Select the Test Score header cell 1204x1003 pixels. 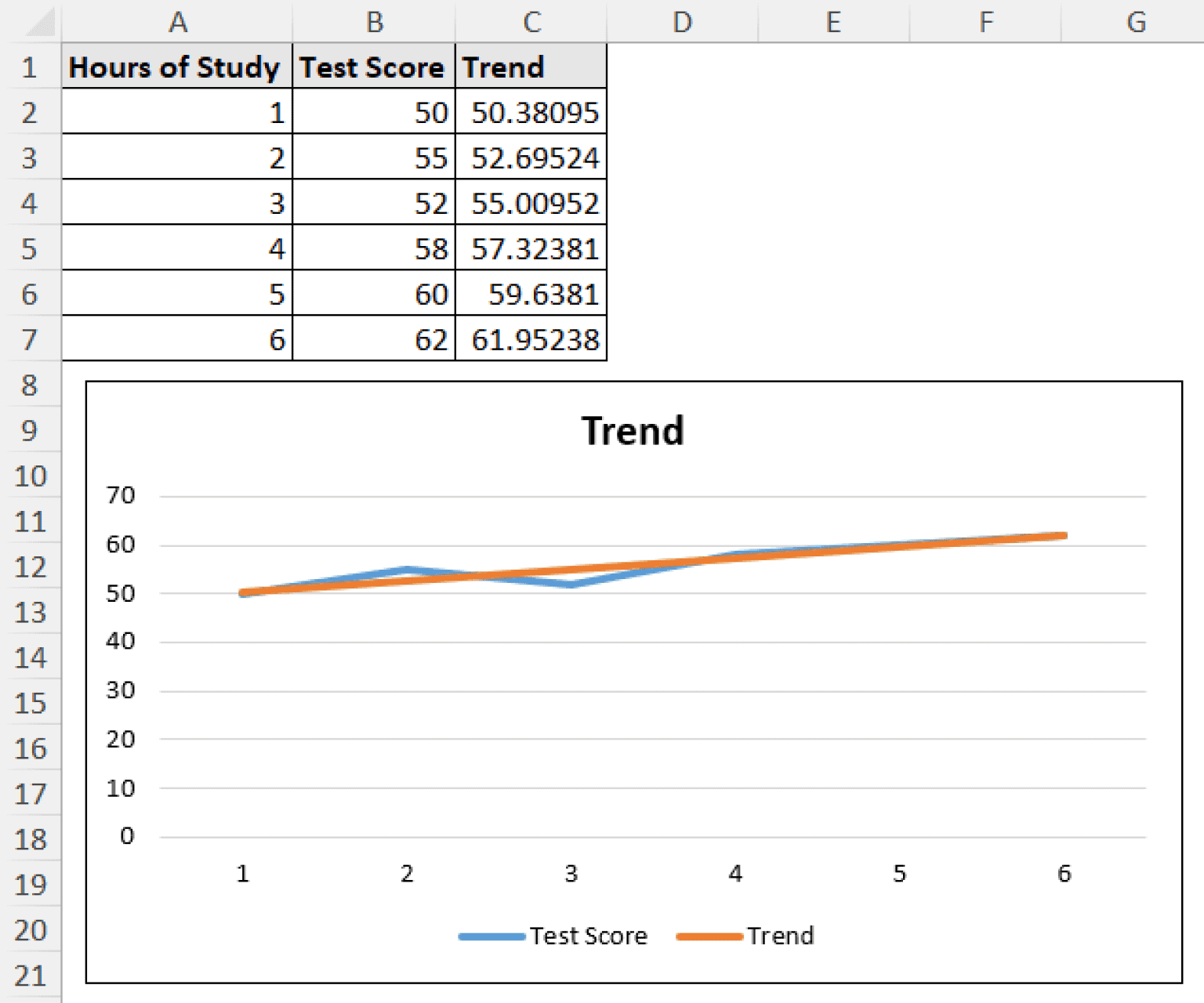(x=373, y=67)
